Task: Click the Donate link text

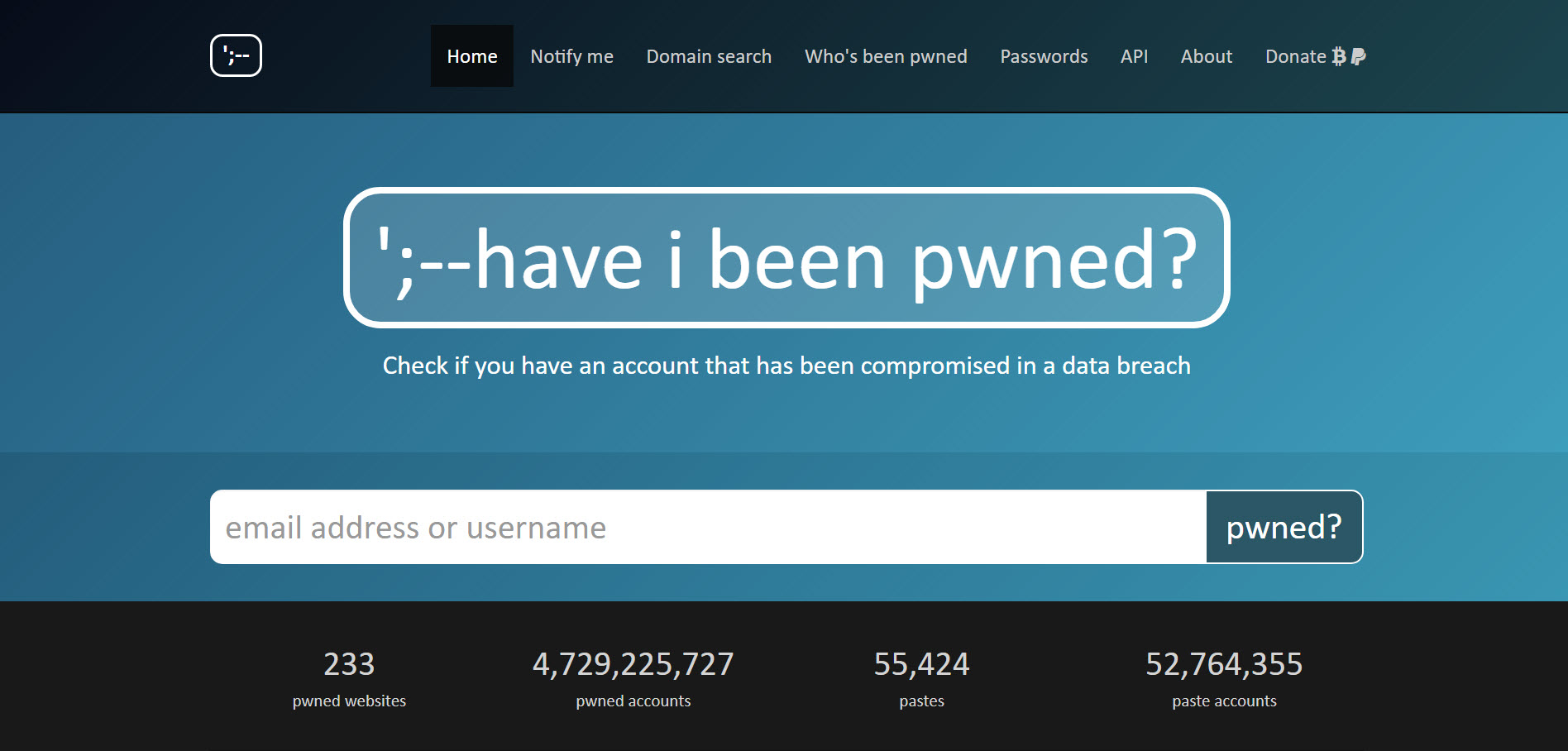Action: (1295, 56)
